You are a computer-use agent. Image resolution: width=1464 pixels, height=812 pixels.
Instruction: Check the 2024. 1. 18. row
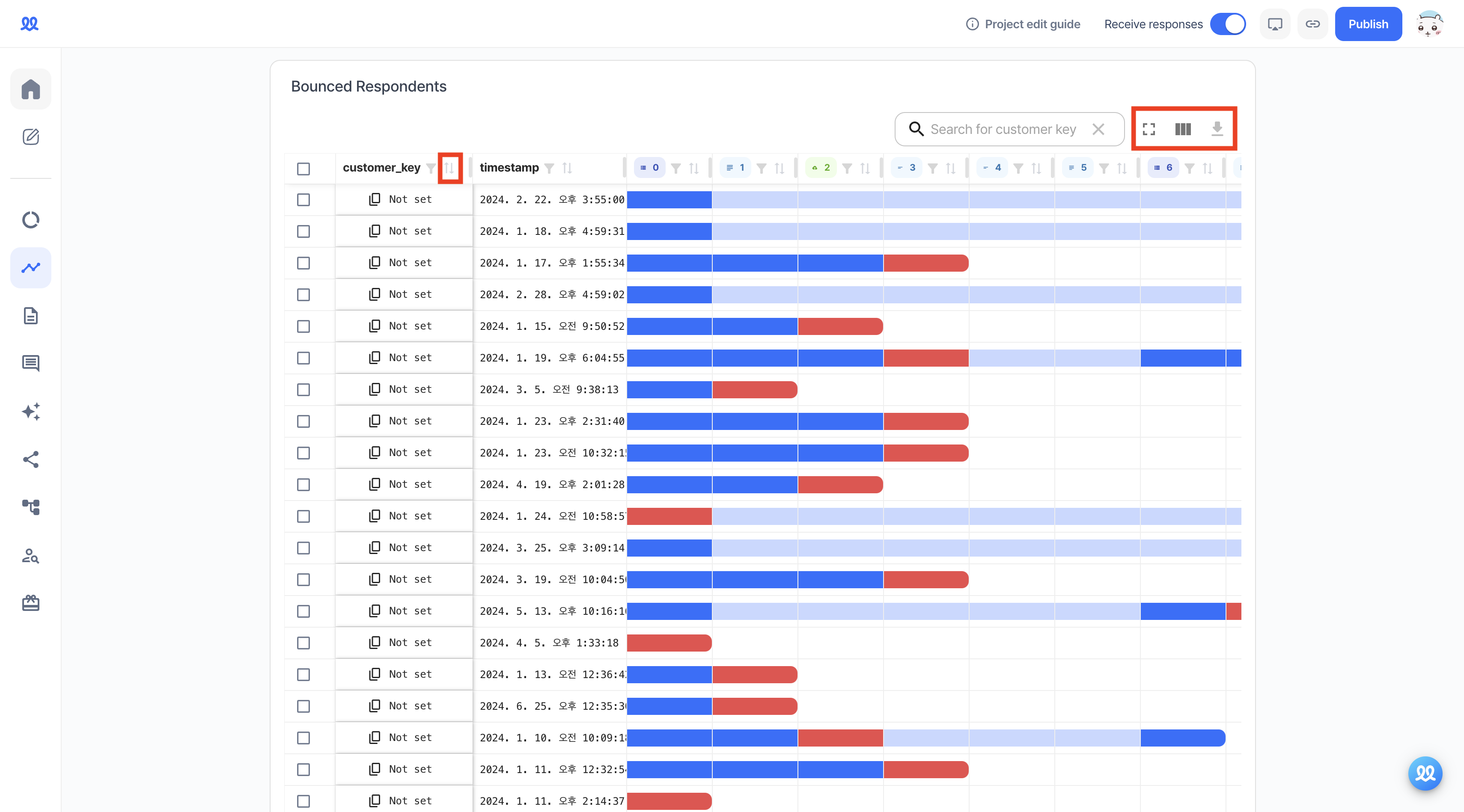coord(304,232)
